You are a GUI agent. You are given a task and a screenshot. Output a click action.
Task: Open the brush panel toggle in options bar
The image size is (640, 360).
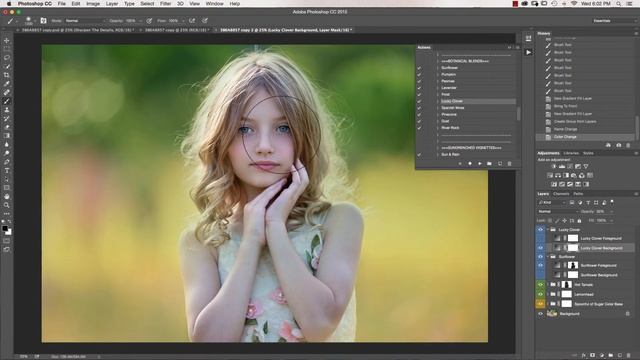coord(43,21)
